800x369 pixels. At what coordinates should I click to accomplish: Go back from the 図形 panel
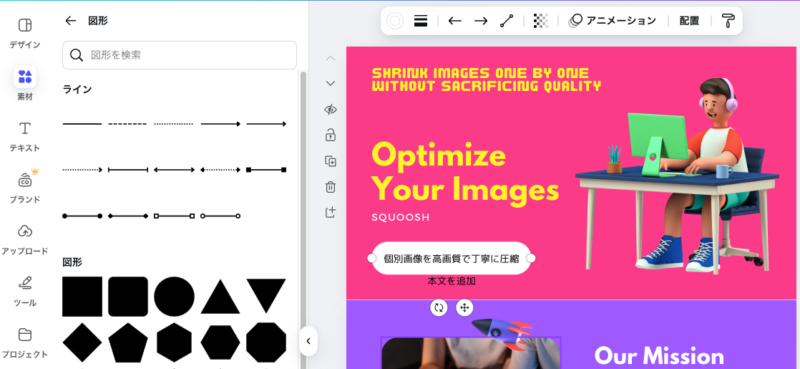coord(70,20)
